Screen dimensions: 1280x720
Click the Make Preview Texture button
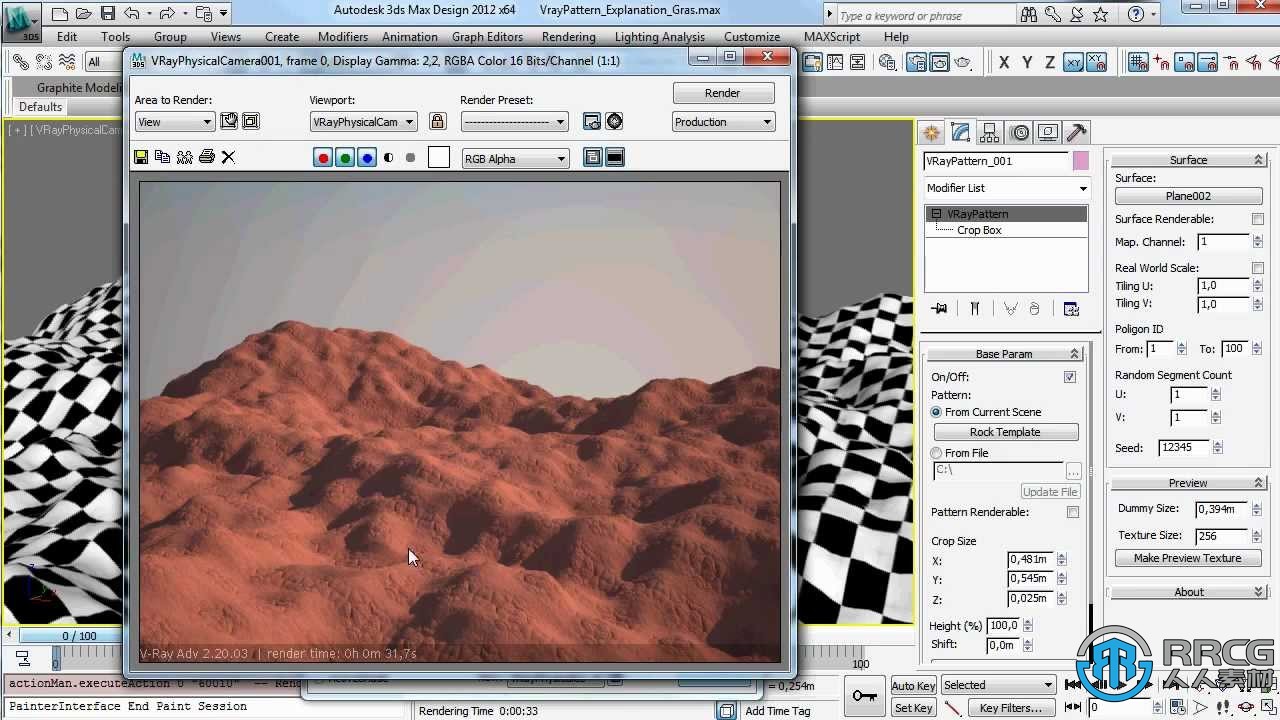[1188, 558]
